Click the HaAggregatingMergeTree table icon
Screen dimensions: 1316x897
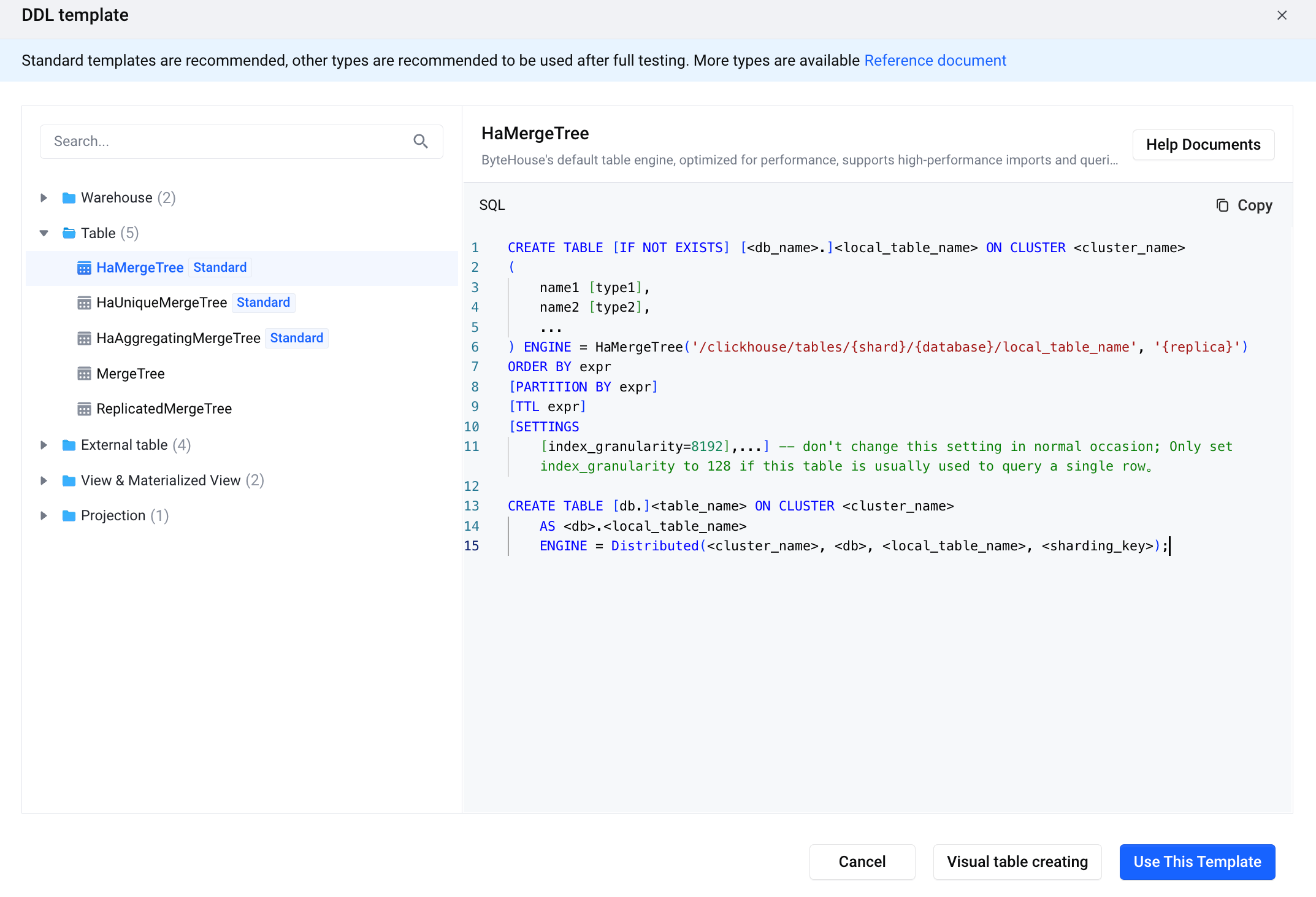[x=84, y=339]
